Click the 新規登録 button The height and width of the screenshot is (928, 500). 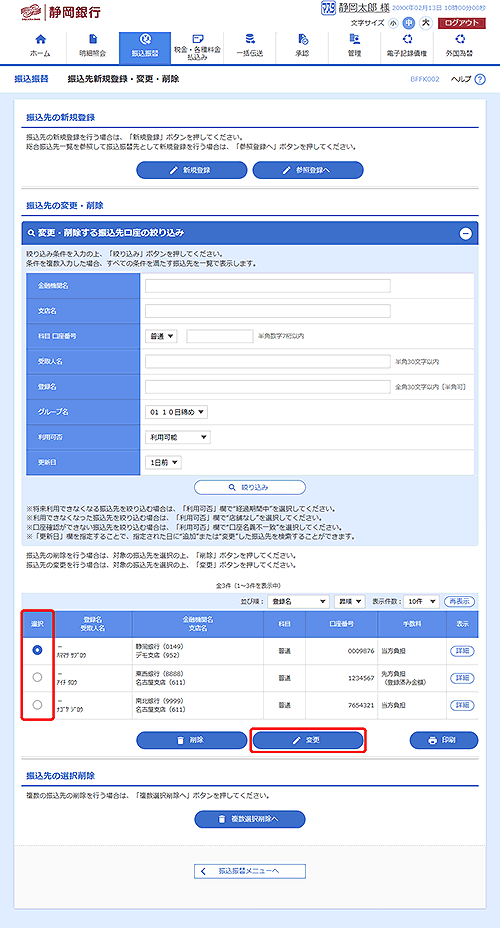[x=192, y=170]
